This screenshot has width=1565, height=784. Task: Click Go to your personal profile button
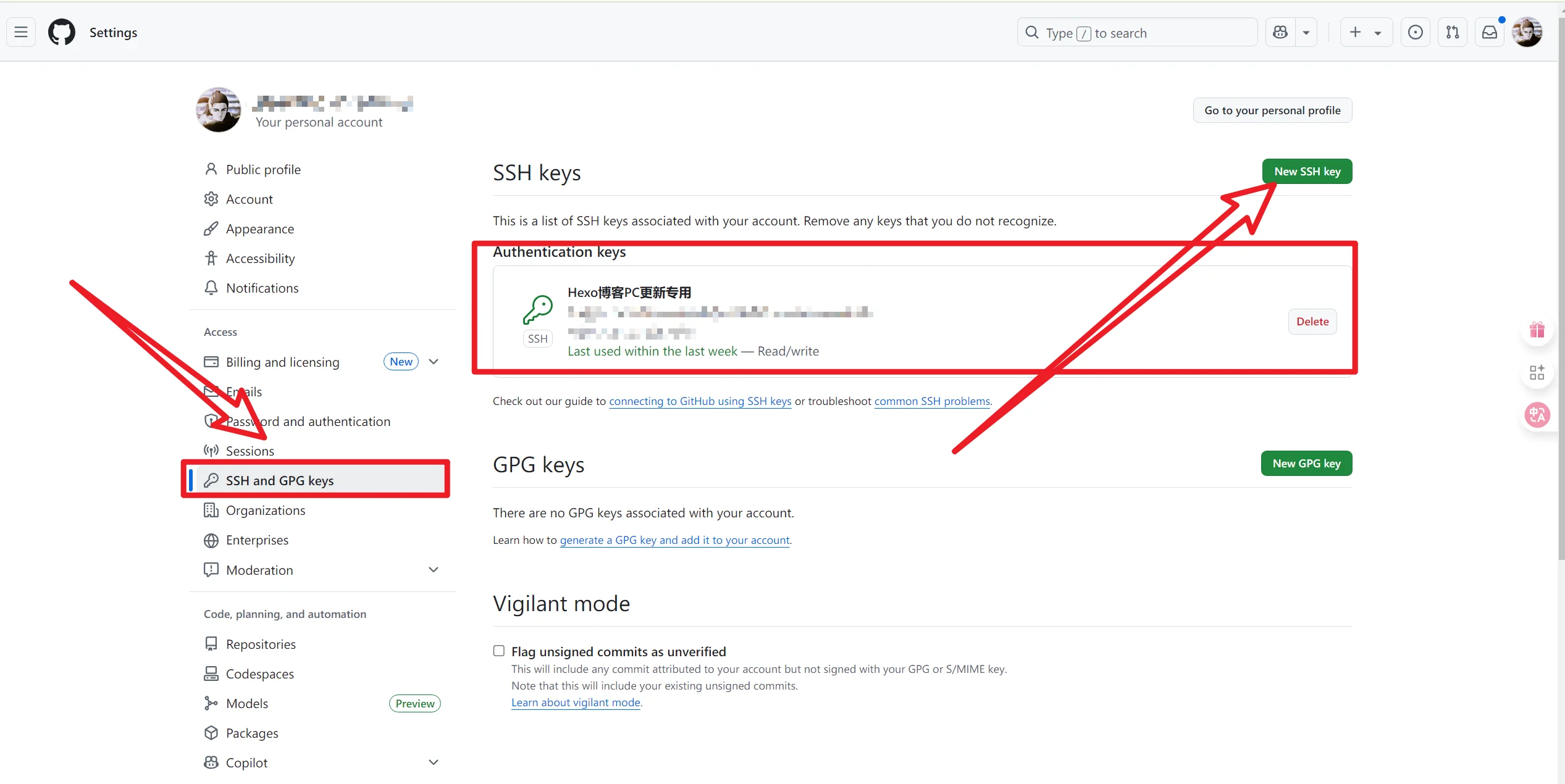click(x=1272, y=111)
